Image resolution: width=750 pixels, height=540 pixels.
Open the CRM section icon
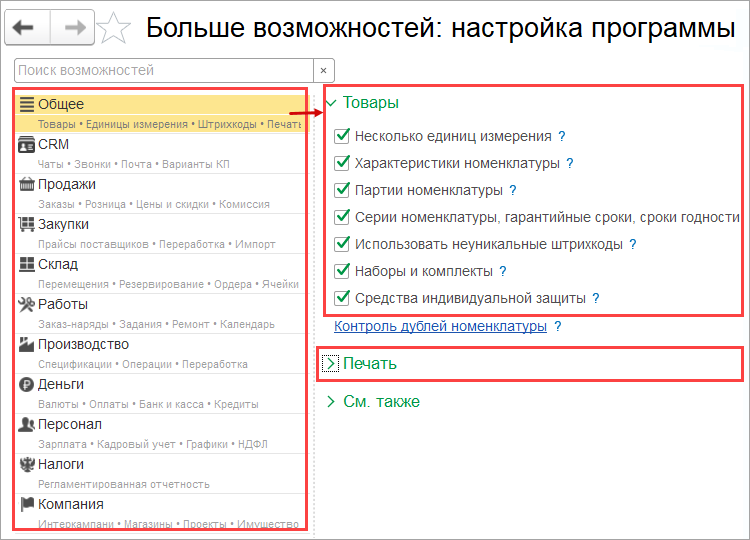(x=26, y=144)
